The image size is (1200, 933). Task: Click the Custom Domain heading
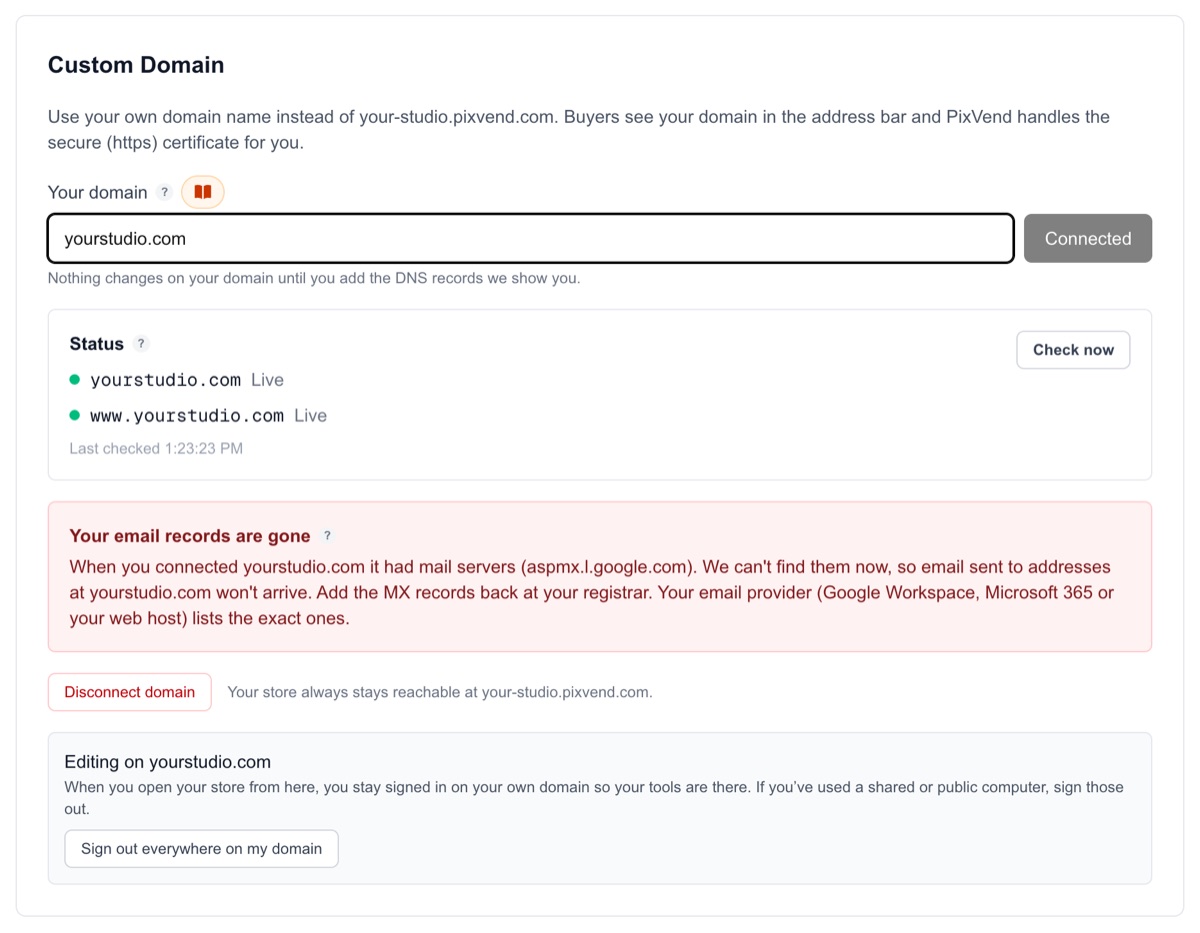[136, 65]
